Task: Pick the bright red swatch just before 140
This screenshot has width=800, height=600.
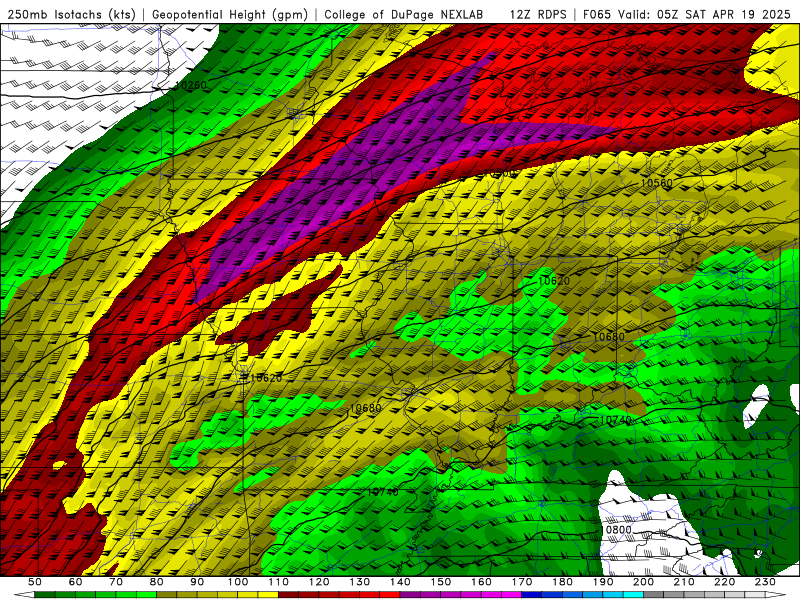Action: (x=390, y=595)
